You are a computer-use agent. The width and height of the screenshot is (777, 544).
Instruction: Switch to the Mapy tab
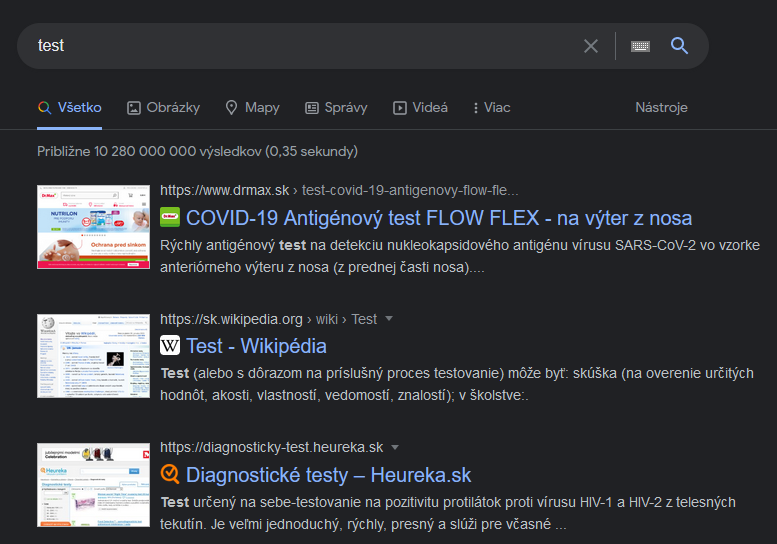coord(252,108)
